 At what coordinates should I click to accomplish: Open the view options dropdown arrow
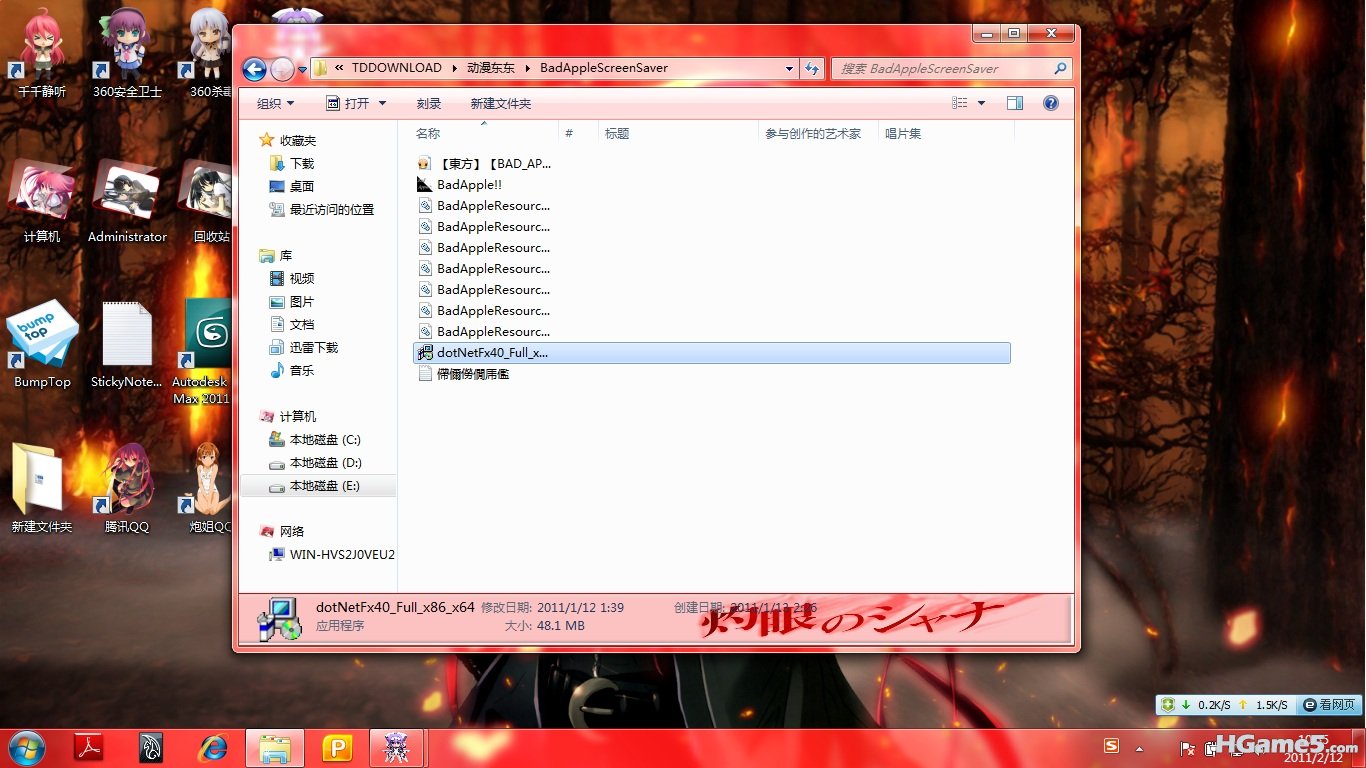[981, 103]
